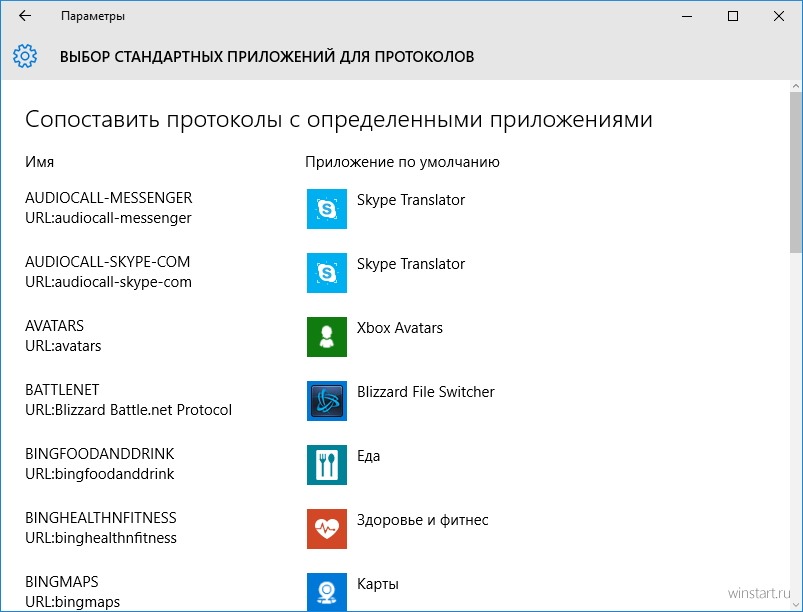Minimize the Параметры window
This screenshot has width=803, height=612.
pyautogui.click(x=687, y=16)
